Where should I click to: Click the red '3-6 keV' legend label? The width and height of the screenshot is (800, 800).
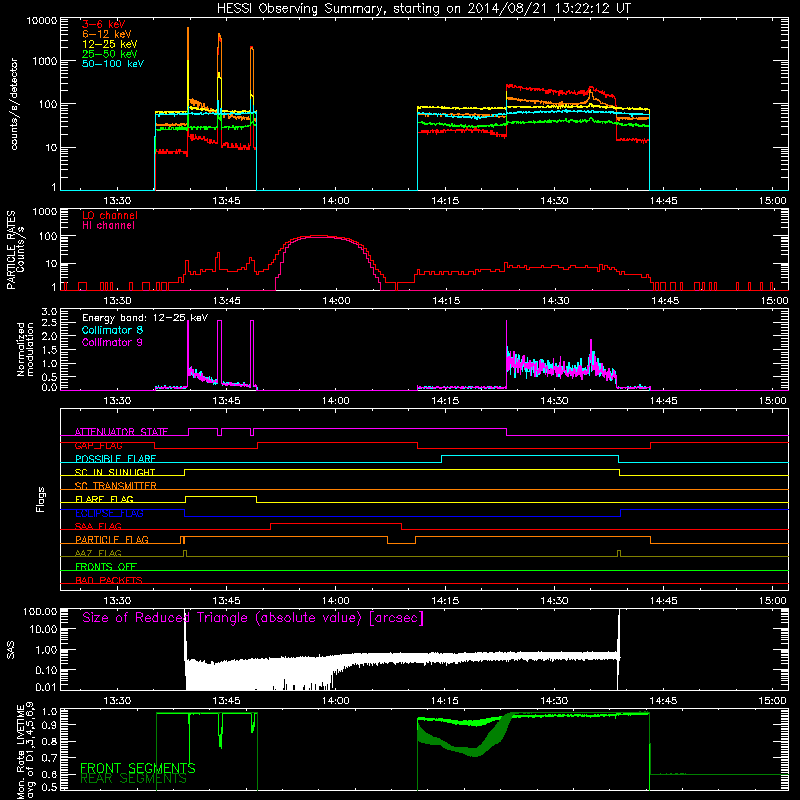pos(104,24)
